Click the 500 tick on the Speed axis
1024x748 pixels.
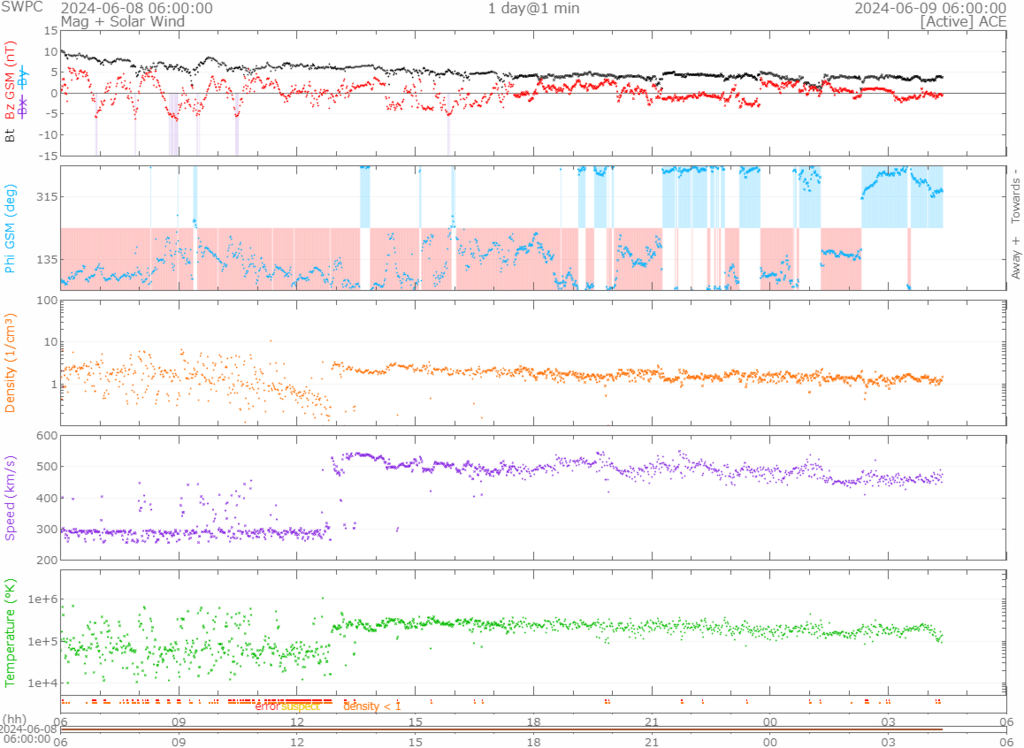coord(47,467)
